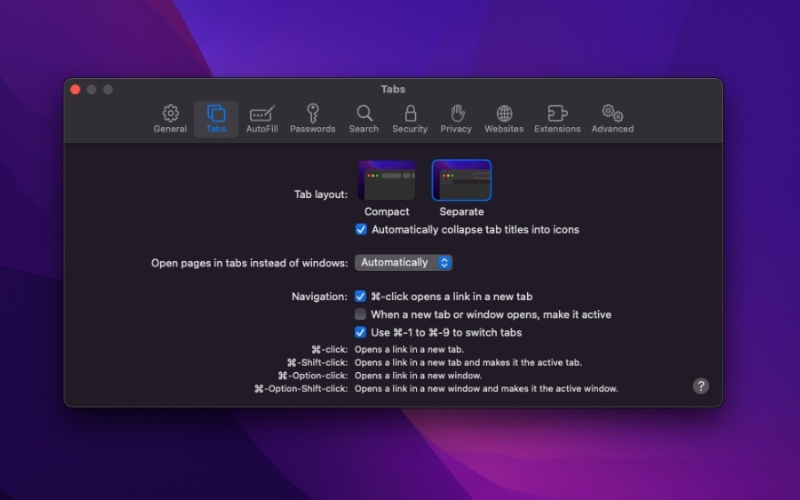Viewport: 800px width, 500px height.
Task: Open the 'Automatically' pop-up menu
Action: (x=404, y=263)
